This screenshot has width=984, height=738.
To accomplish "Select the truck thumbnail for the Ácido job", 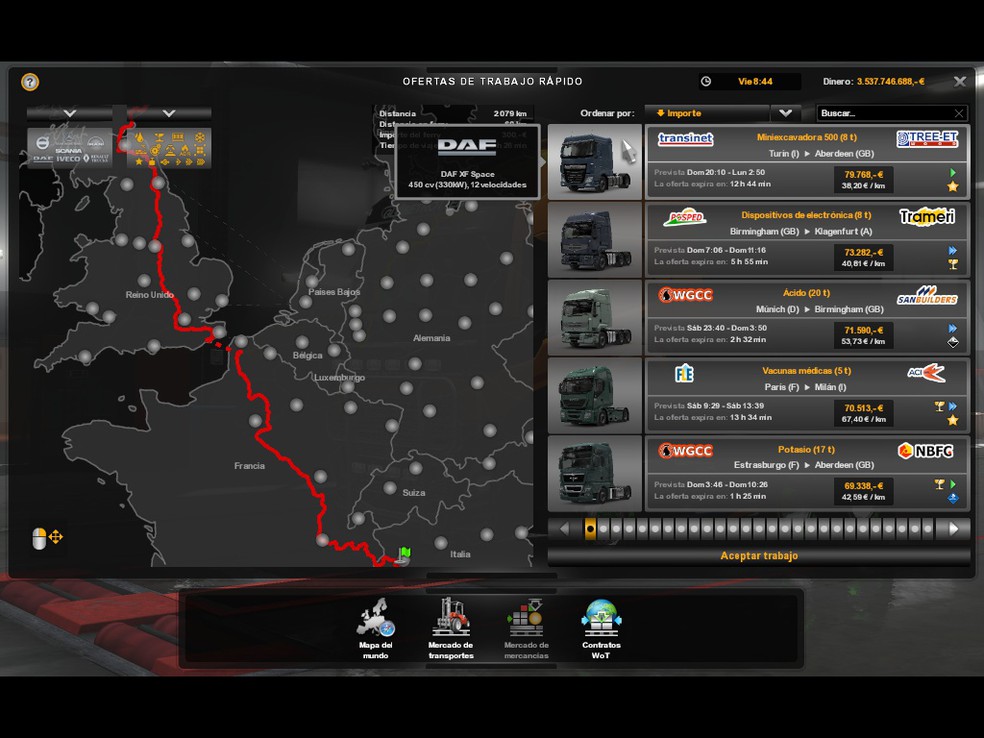I will [x=595, y=318].
